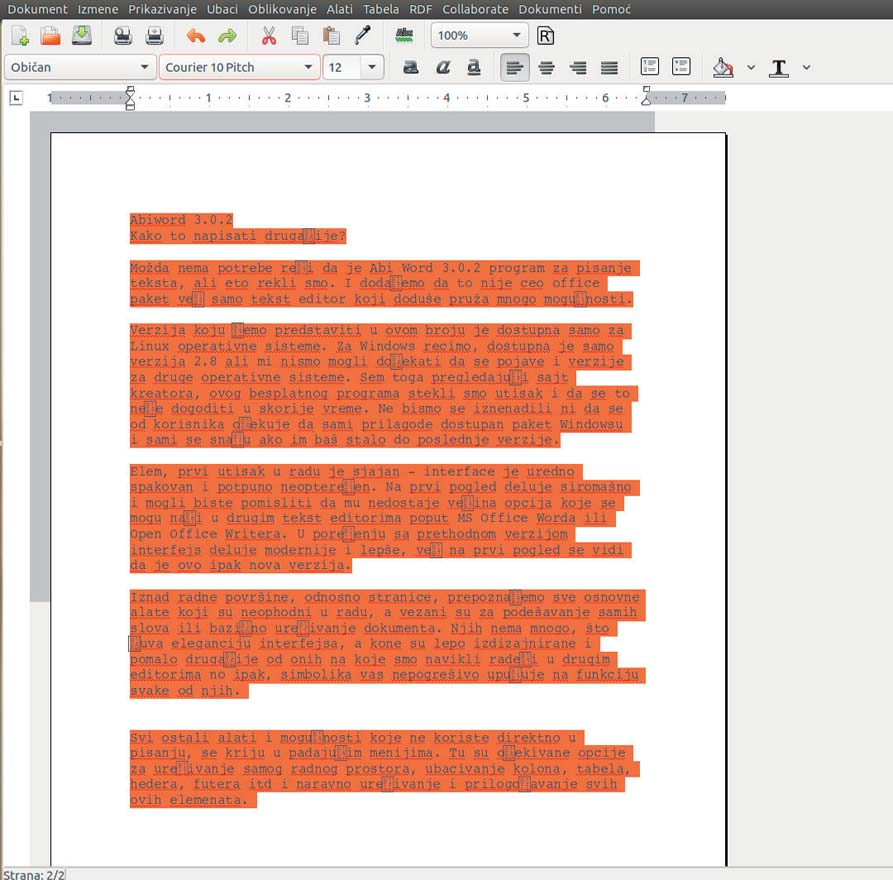Save the document using the toolbar icon
The width and height of the screenshot is (893, 880).
click(x=82, y=36)
